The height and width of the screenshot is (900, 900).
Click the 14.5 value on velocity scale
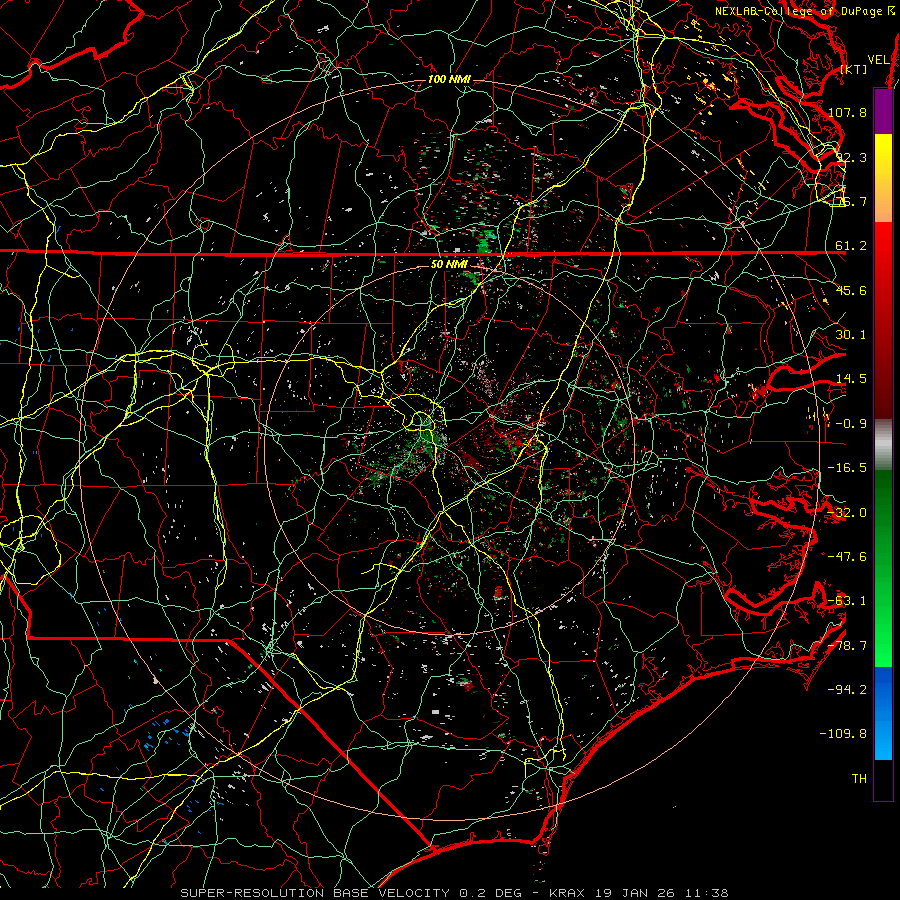[x=851, y=379]
